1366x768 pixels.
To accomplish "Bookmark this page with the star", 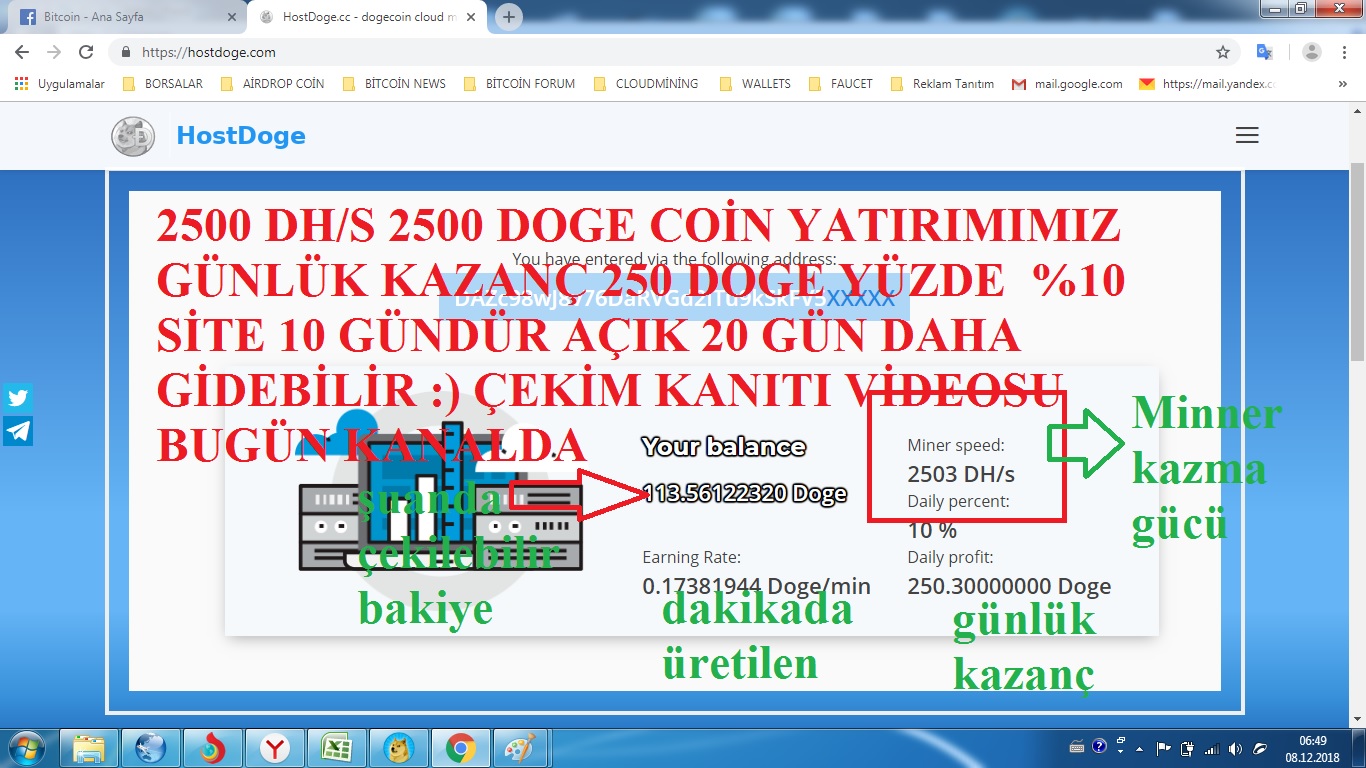I will click(1223, 52).
